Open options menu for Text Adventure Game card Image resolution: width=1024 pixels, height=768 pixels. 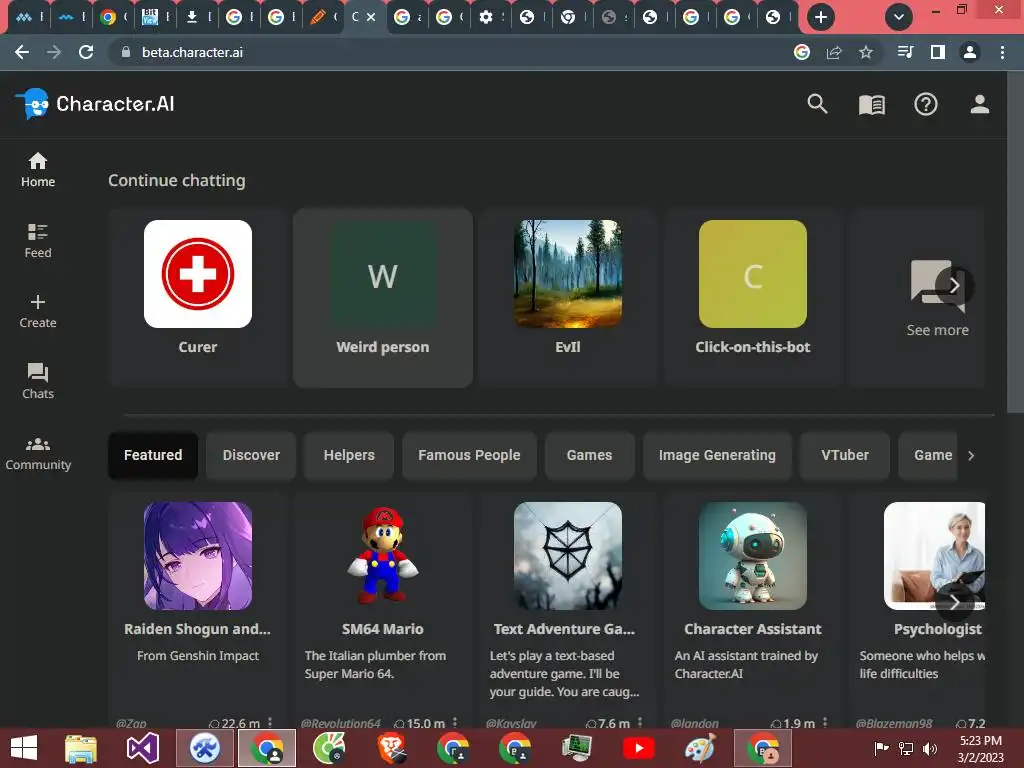pyautogui.click(x=640, y=722)
